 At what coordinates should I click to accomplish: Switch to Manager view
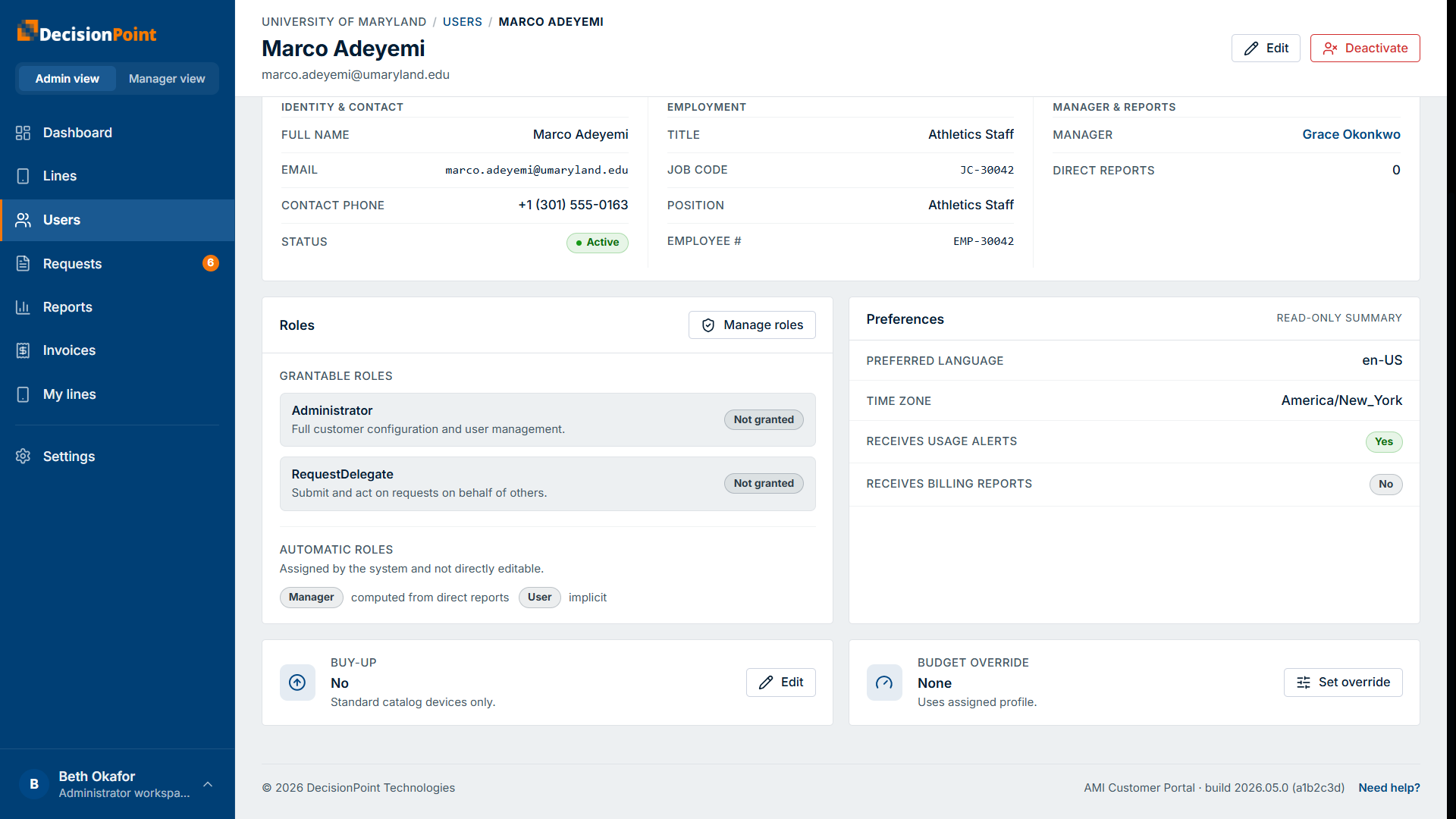tap(167, 79)
